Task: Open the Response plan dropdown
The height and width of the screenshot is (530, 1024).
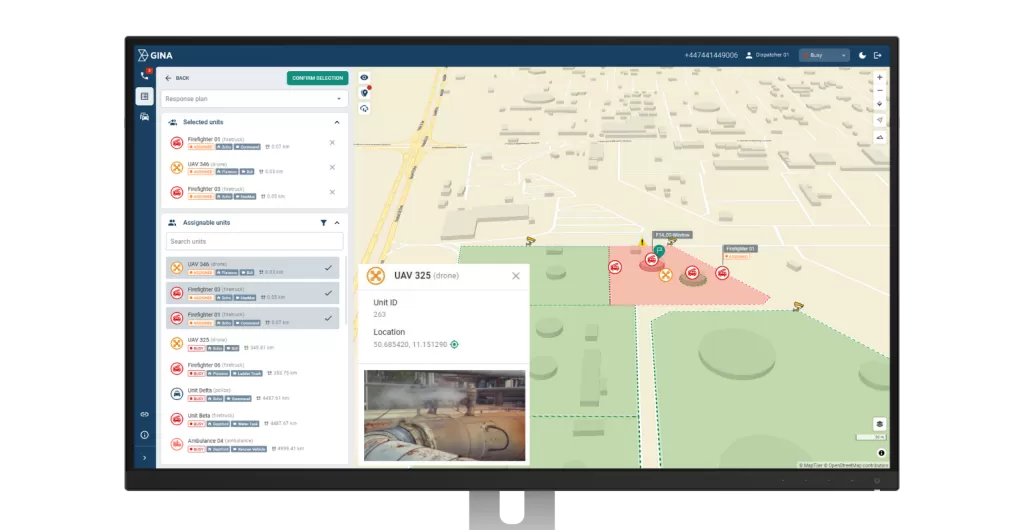Action: click(254, 99)
